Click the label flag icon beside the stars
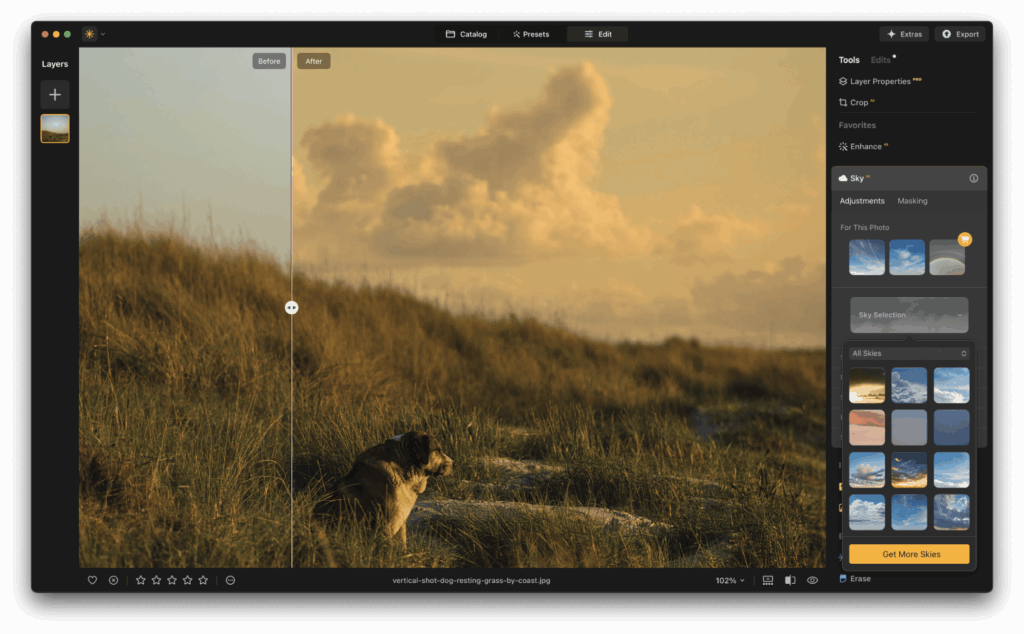1024x634 pixels. click(229, 579)
